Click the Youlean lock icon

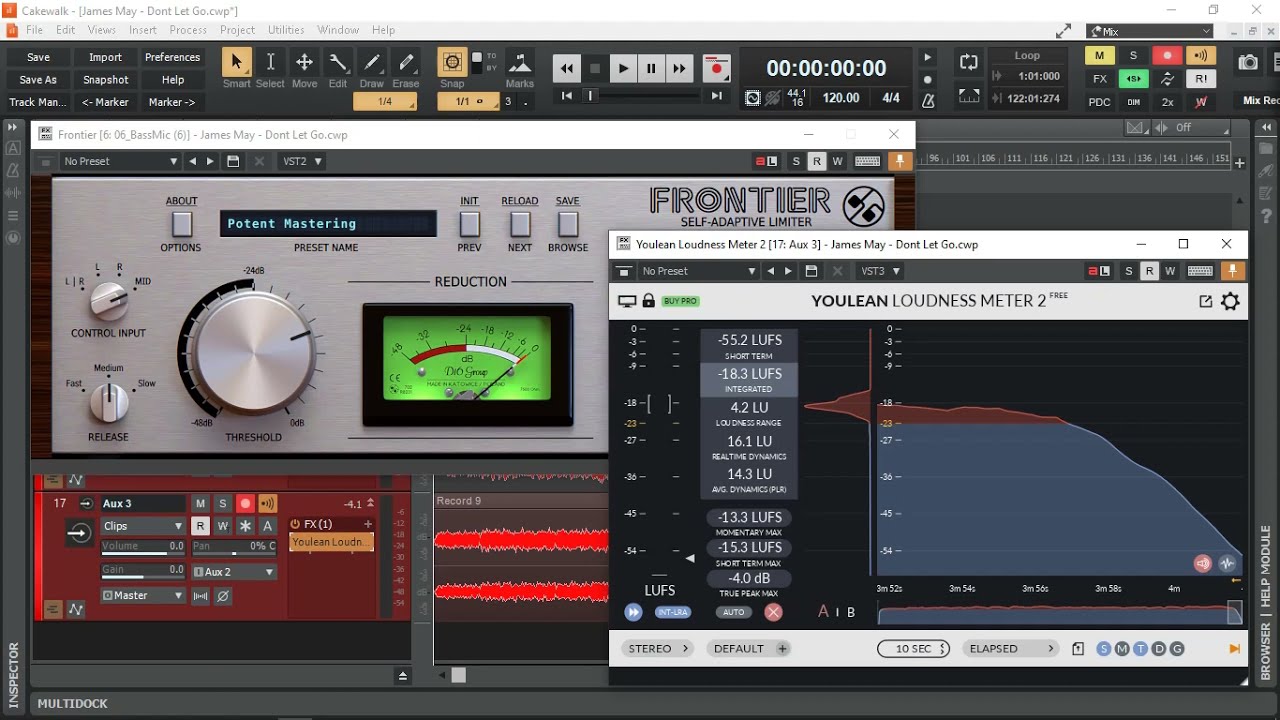tap(648, 301)
